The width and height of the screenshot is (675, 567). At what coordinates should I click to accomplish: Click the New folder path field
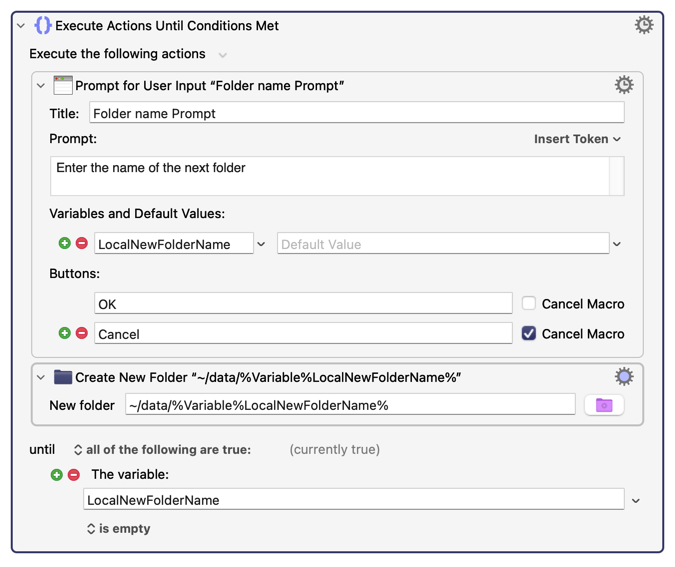[350, 405]
